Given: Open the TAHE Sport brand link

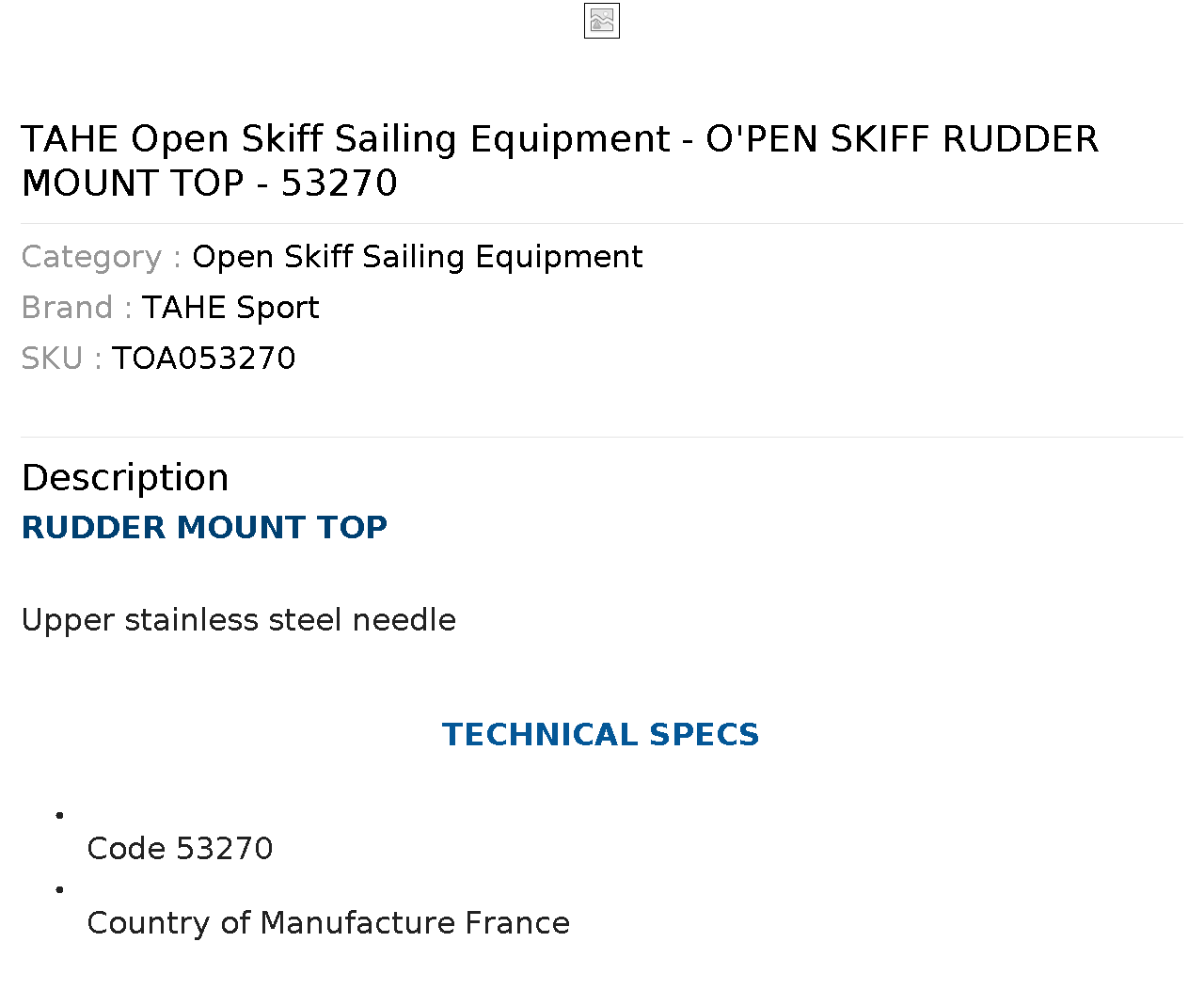Looking at the screenshot, I should [x=230, y=308].
